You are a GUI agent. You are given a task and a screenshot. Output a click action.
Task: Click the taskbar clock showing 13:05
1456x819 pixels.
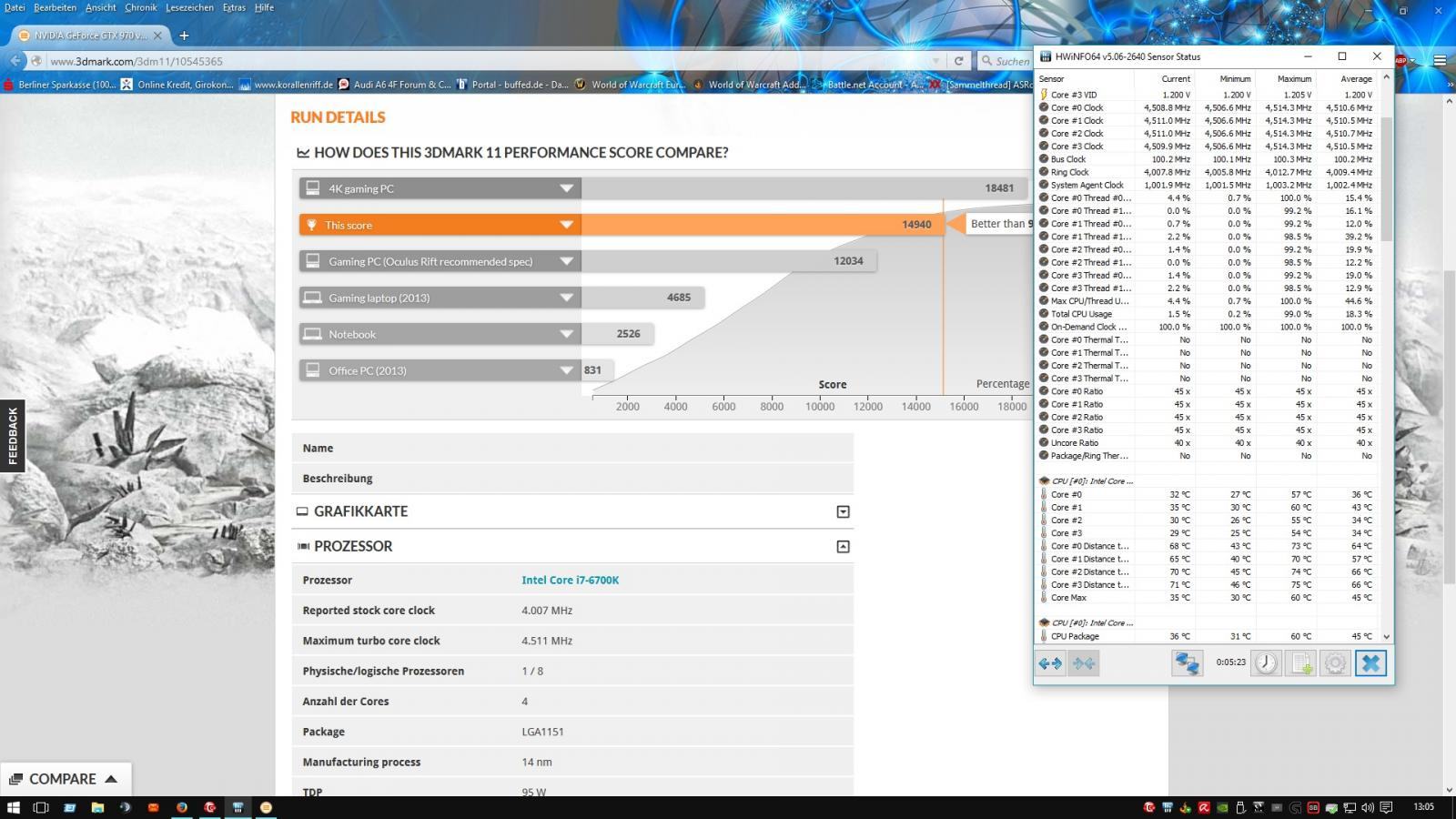tap(1423, 807)
